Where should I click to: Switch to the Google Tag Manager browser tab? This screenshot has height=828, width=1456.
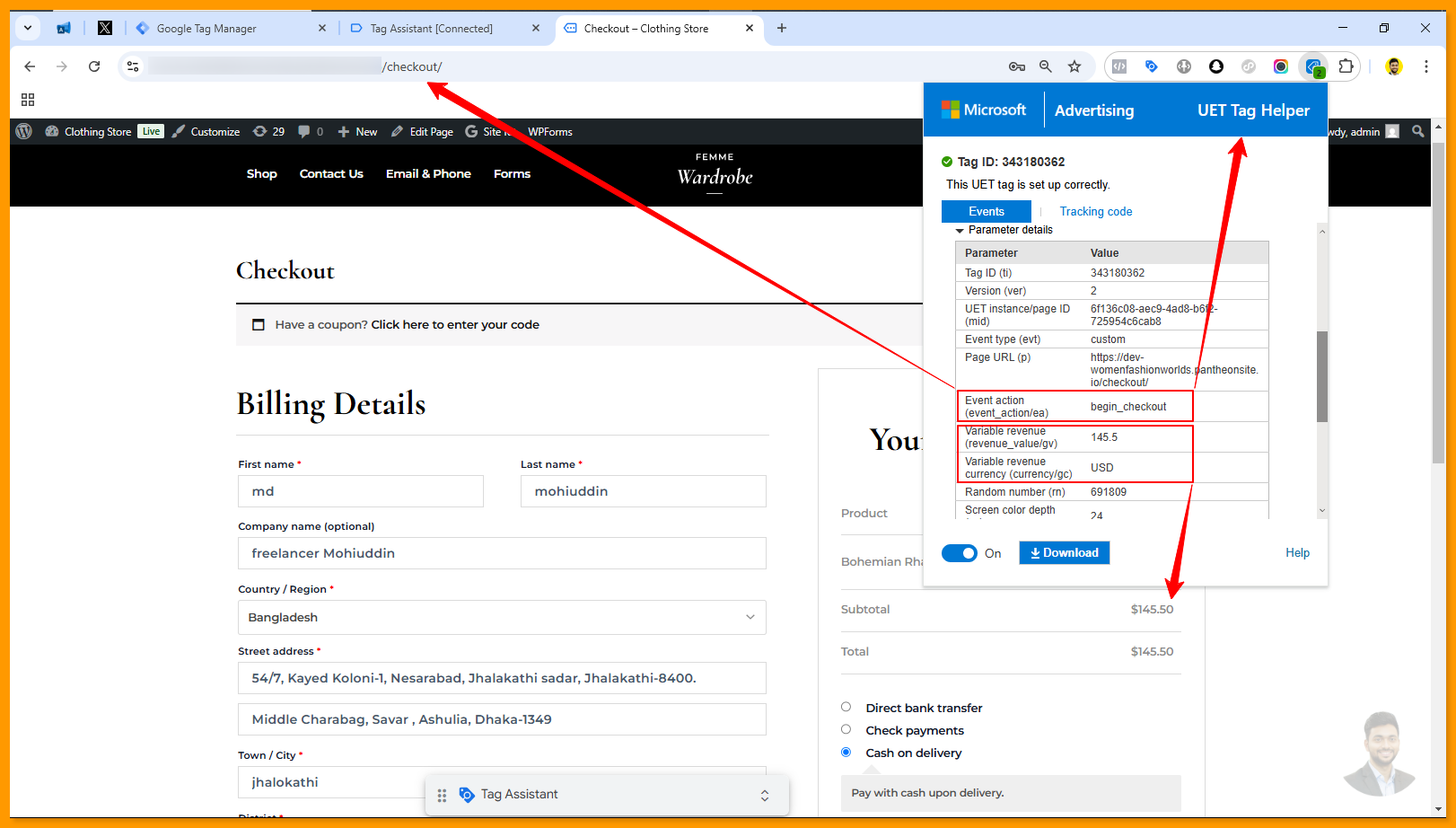[x=206, y=29]
